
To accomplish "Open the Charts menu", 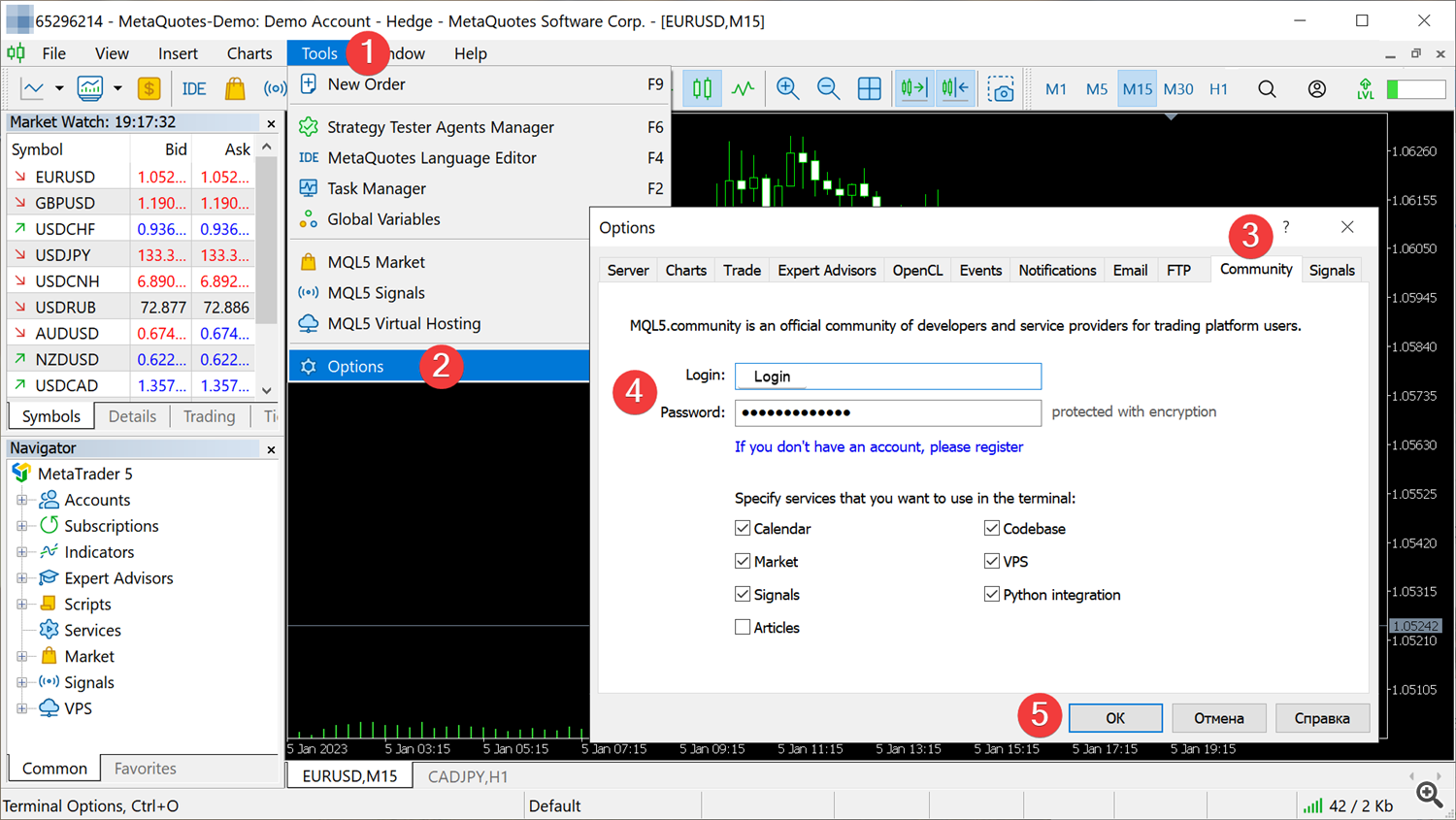I will [x=249, y=53].
